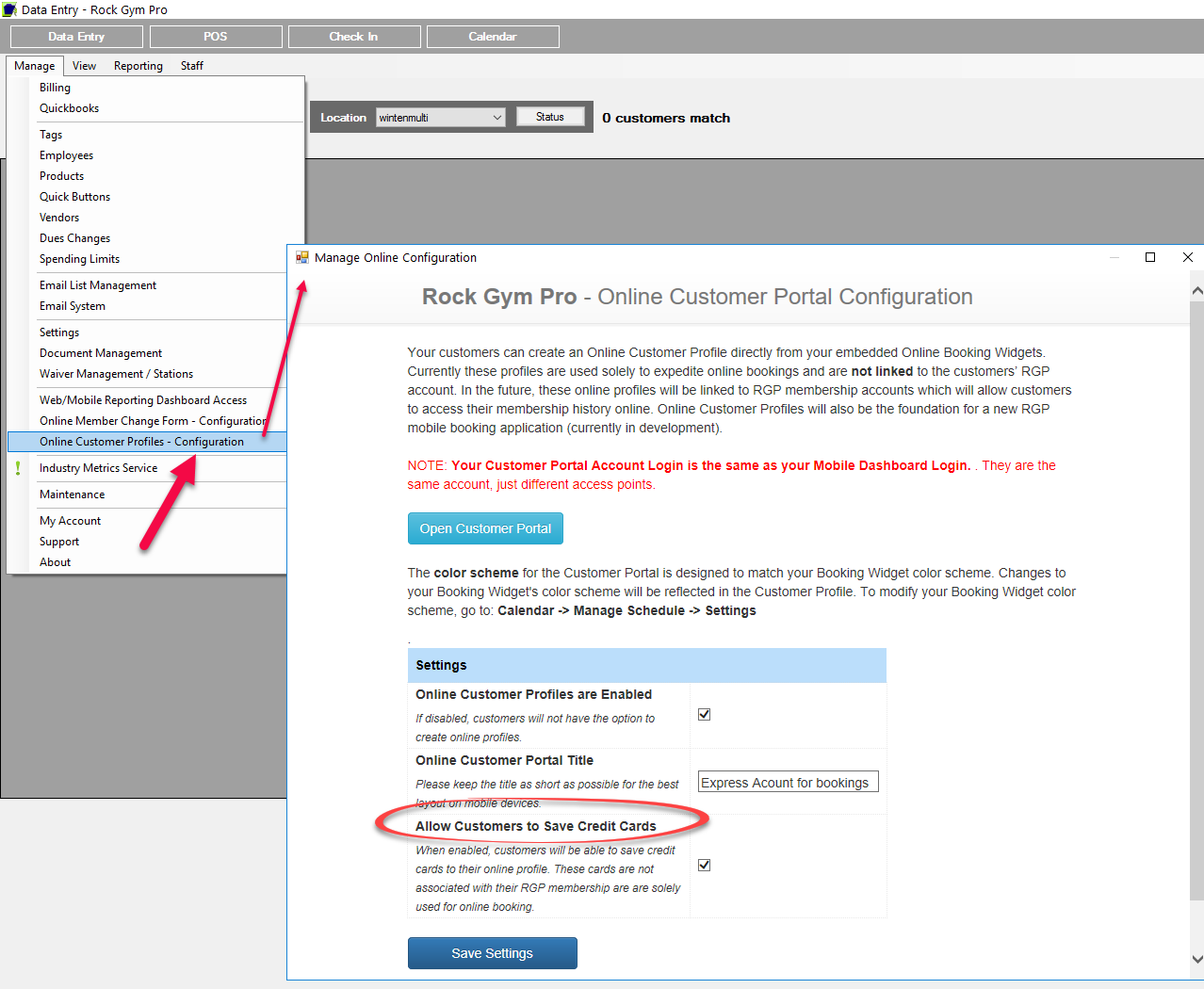Select Quickbooks menu entry
1204x989 pixels.
(155, 108)
